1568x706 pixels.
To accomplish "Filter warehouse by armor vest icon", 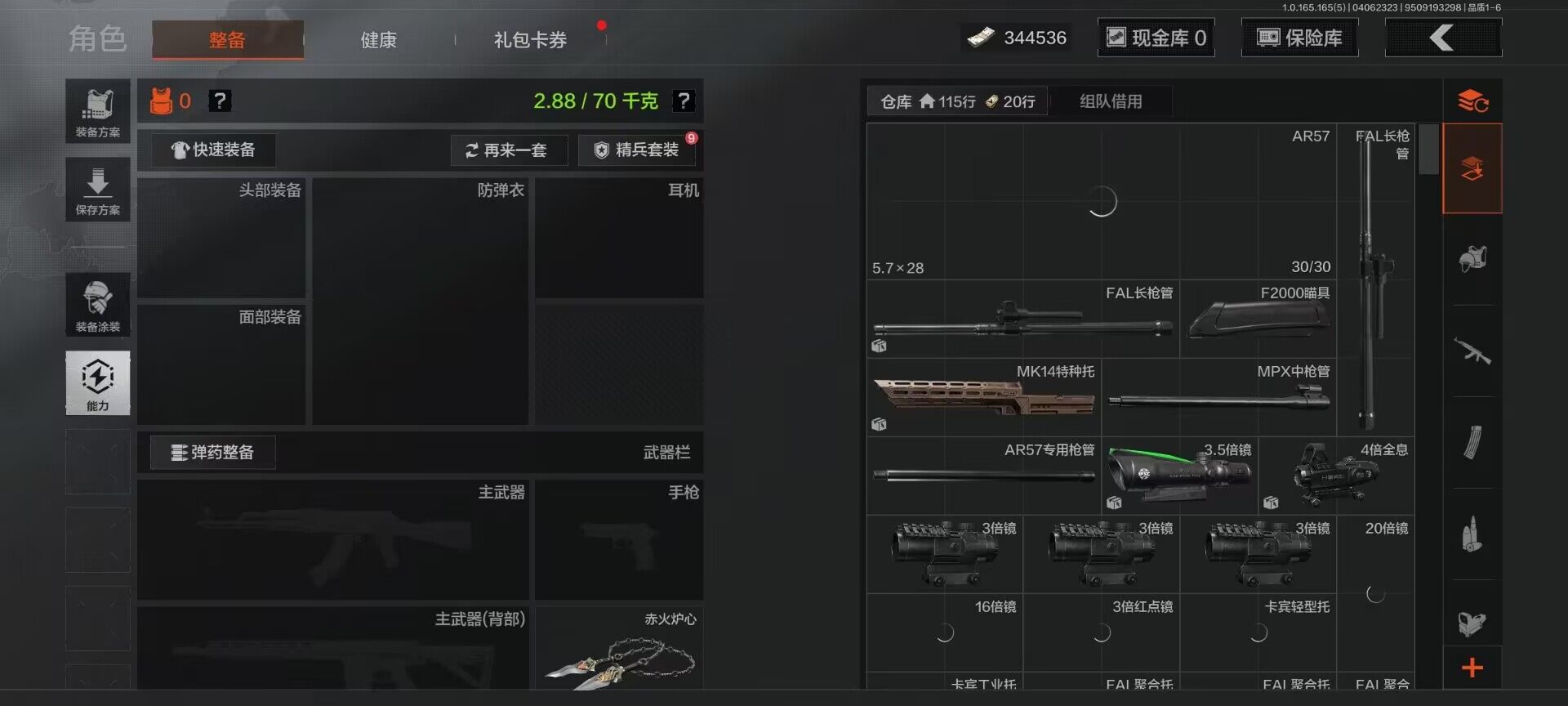I will point(1472,259).
